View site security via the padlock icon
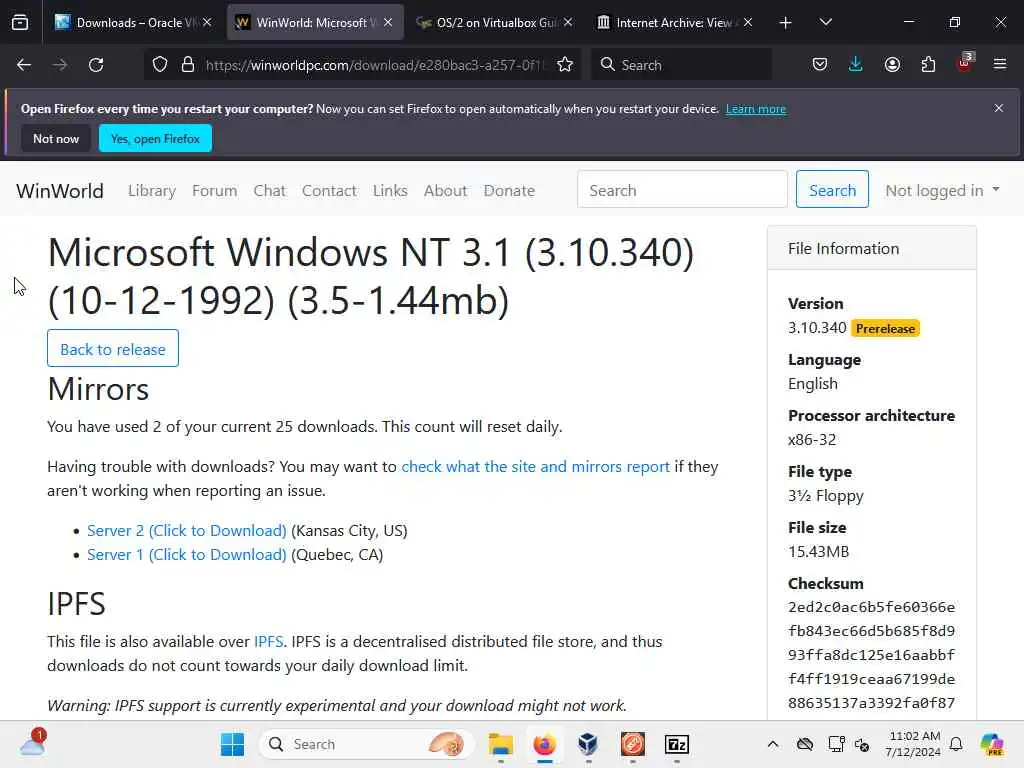Viewport: 1024px width, 768px height. click(x=188, y=65)
